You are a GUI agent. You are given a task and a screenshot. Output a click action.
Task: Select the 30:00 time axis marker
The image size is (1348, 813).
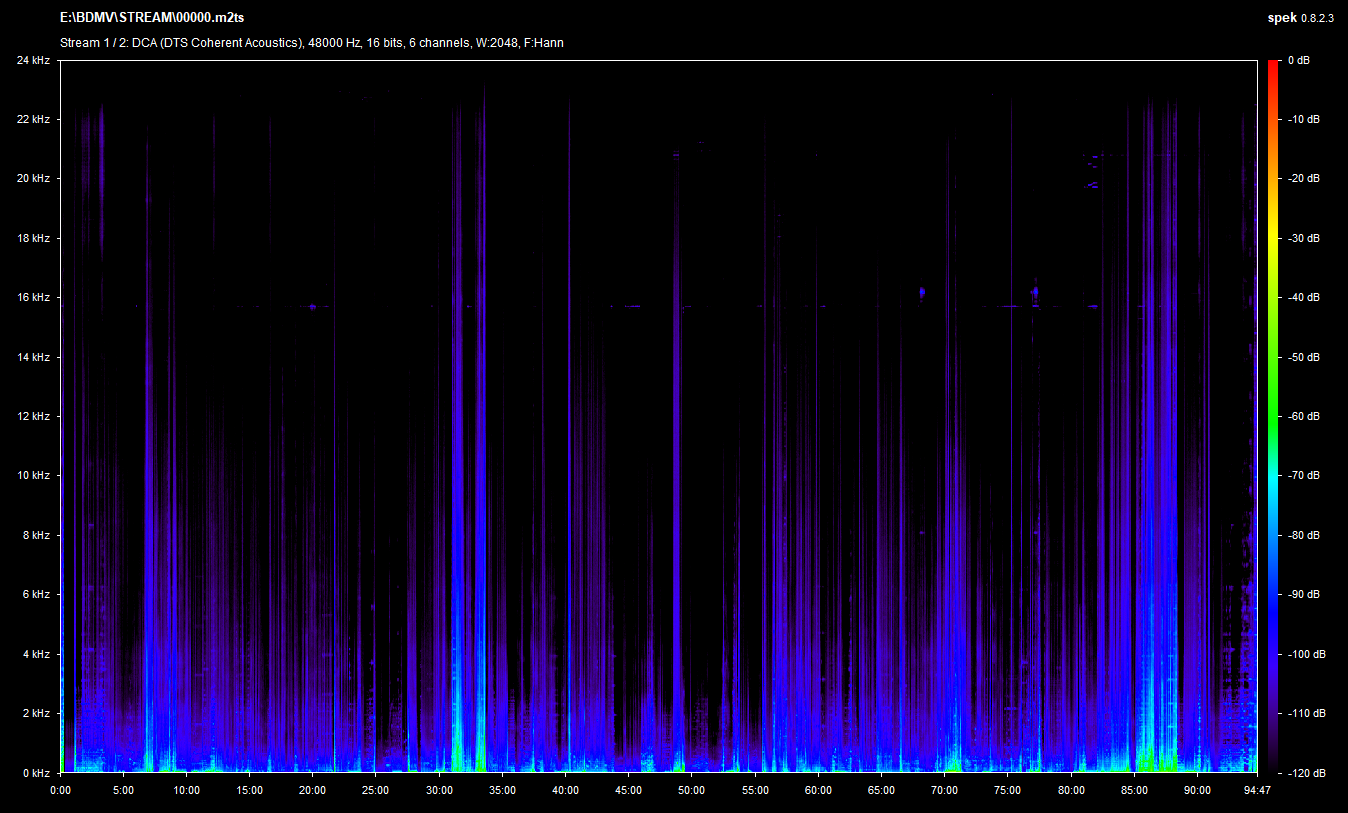[439, 790]
